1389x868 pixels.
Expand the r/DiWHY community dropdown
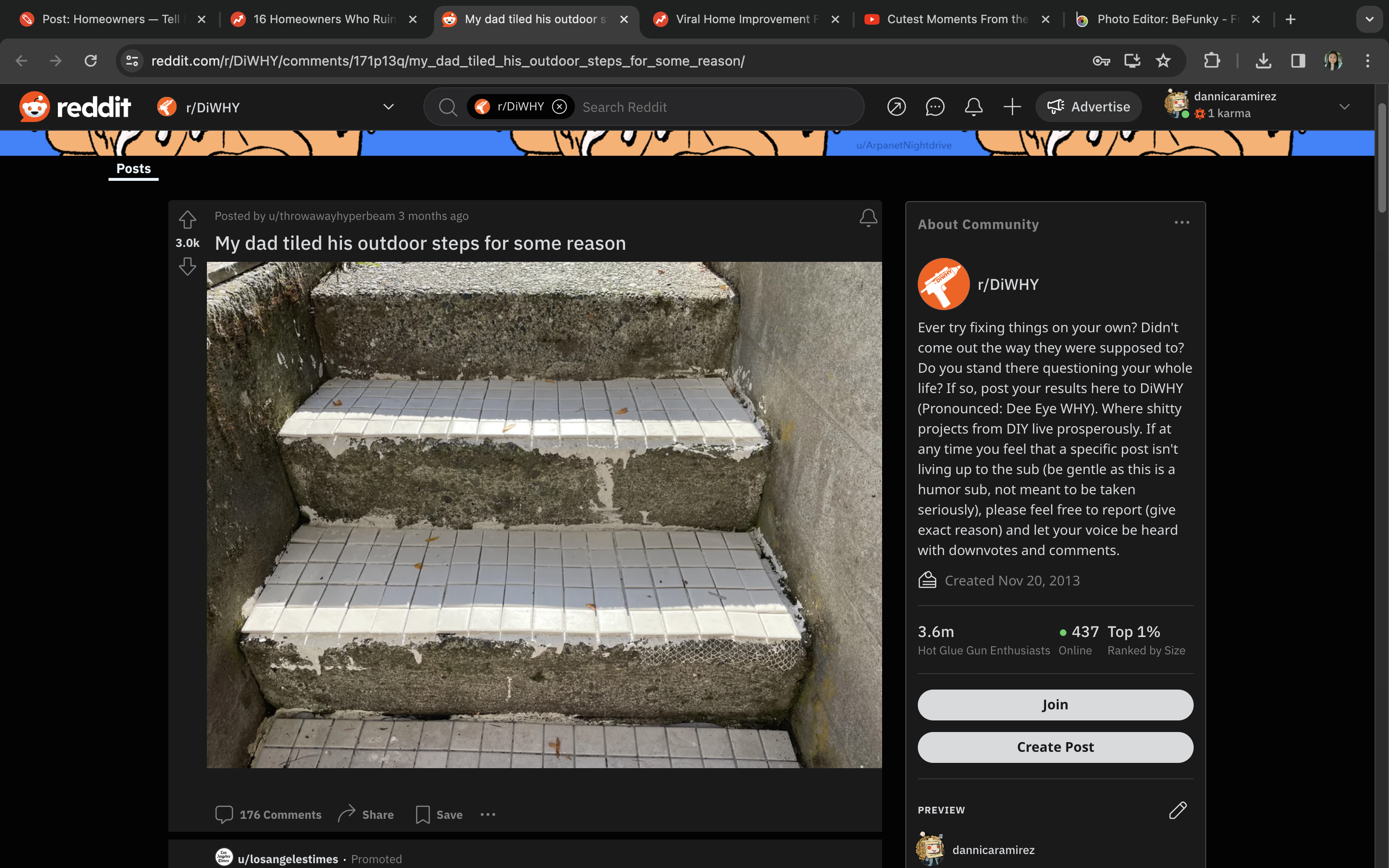(389, 108)
